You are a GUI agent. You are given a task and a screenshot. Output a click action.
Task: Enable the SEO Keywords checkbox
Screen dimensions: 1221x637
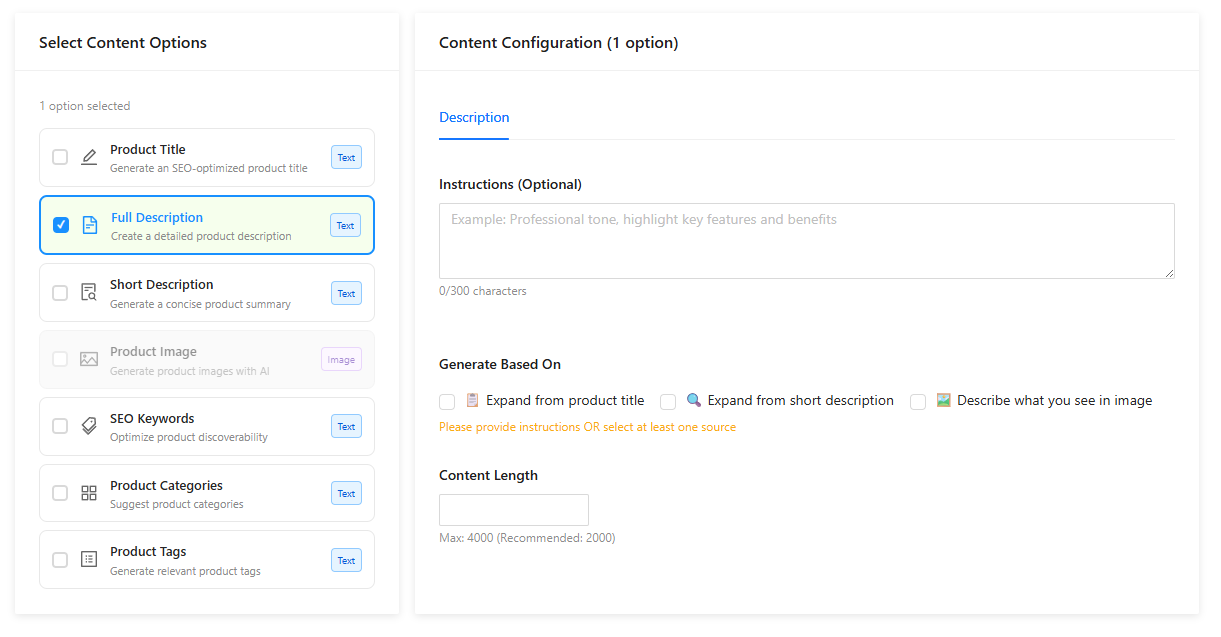coord(60,426)
